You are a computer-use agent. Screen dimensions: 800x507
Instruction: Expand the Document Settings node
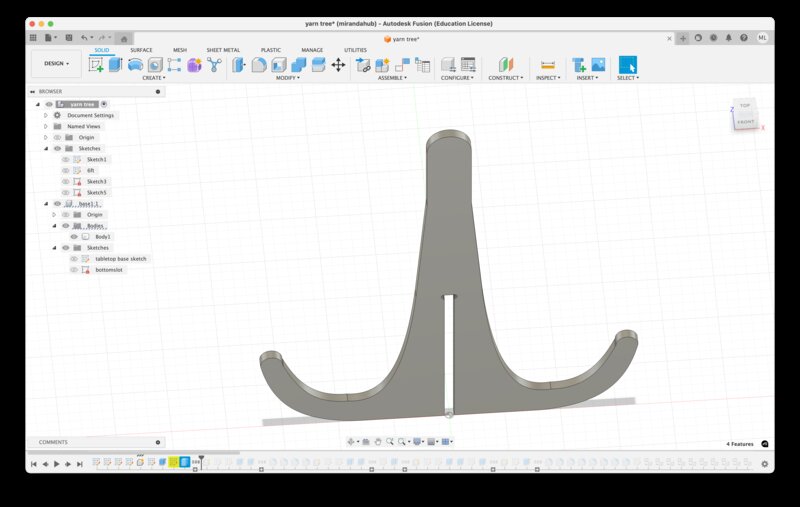point(46,115)
